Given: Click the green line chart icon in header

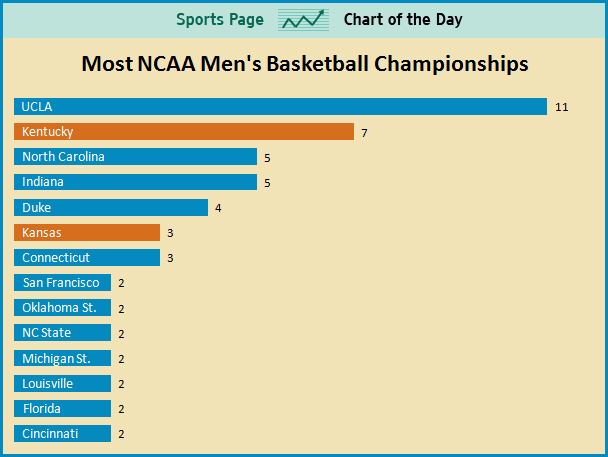Looking at the screenshot, I should (x=303, y=19).
